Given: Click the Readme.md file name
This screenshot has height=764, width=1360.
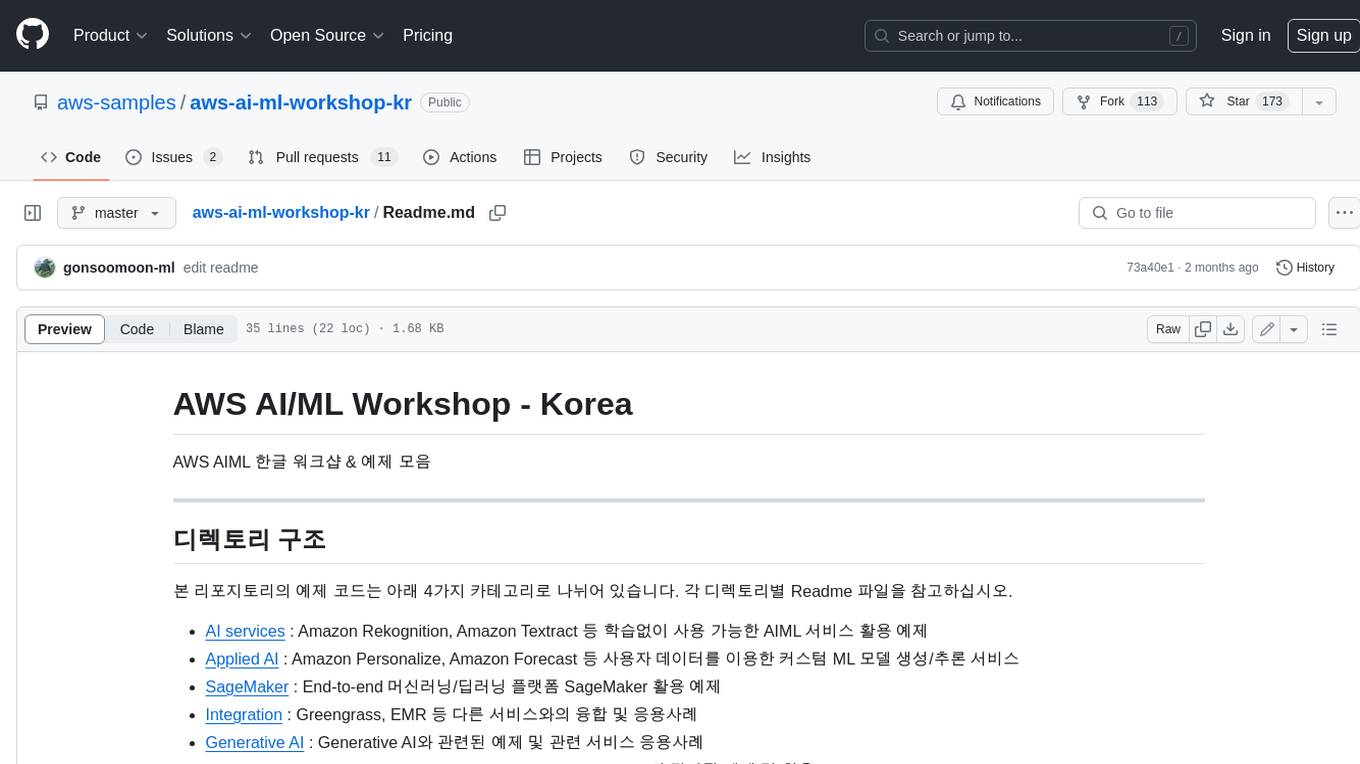Looking at the screenshot, I should 429,212.
